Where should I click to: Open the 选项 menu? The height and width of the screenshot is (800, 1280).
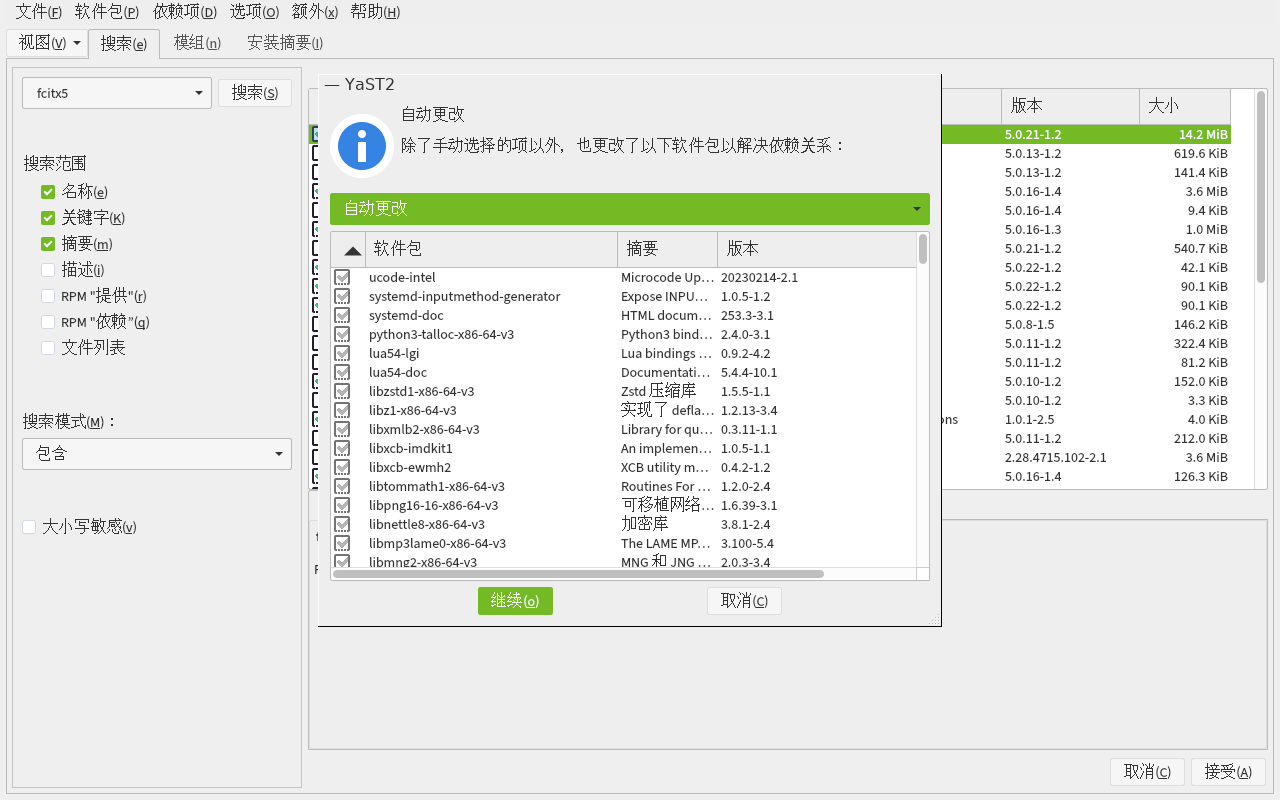coord(254,12)
